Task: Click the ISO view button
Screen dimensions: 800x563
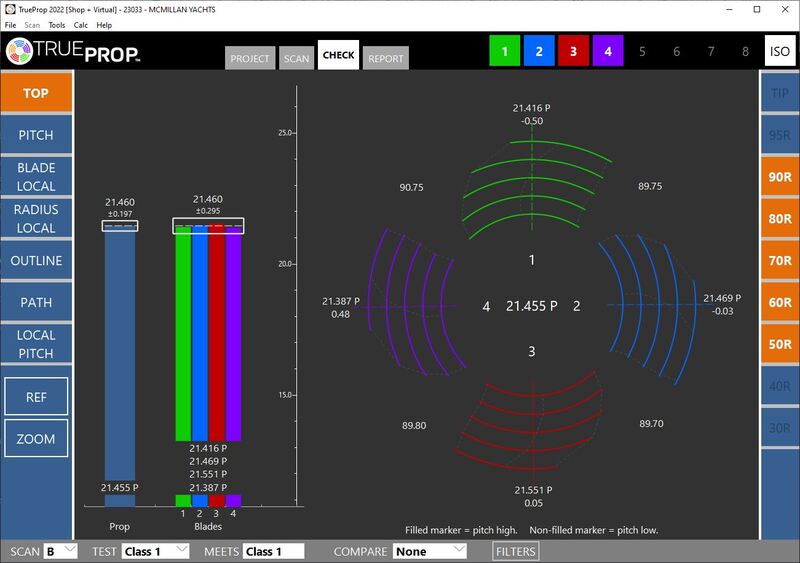Action: click(x=779, y=51)
